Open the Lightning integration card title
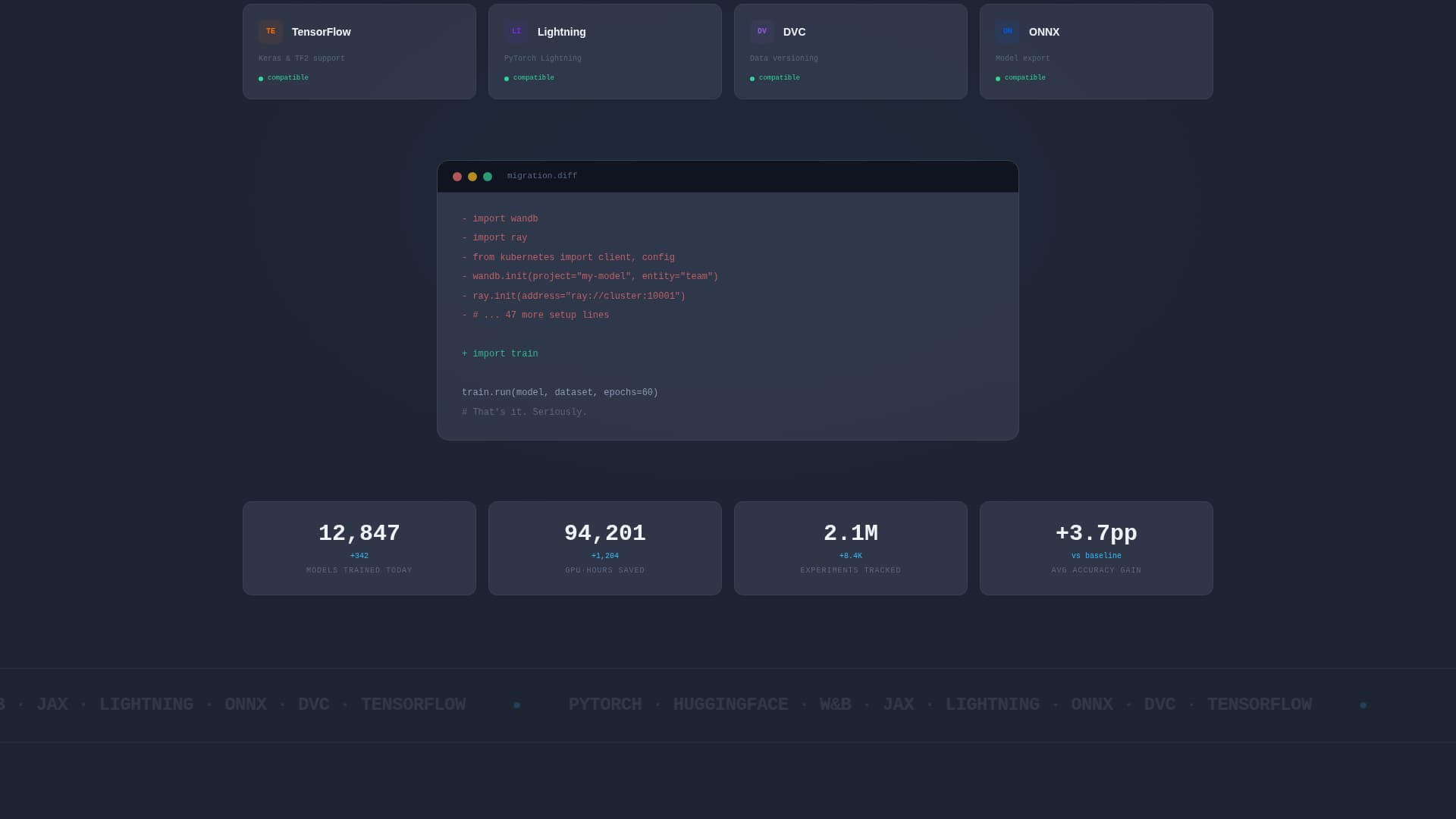 pyautogui.click(x=562, y=32)
